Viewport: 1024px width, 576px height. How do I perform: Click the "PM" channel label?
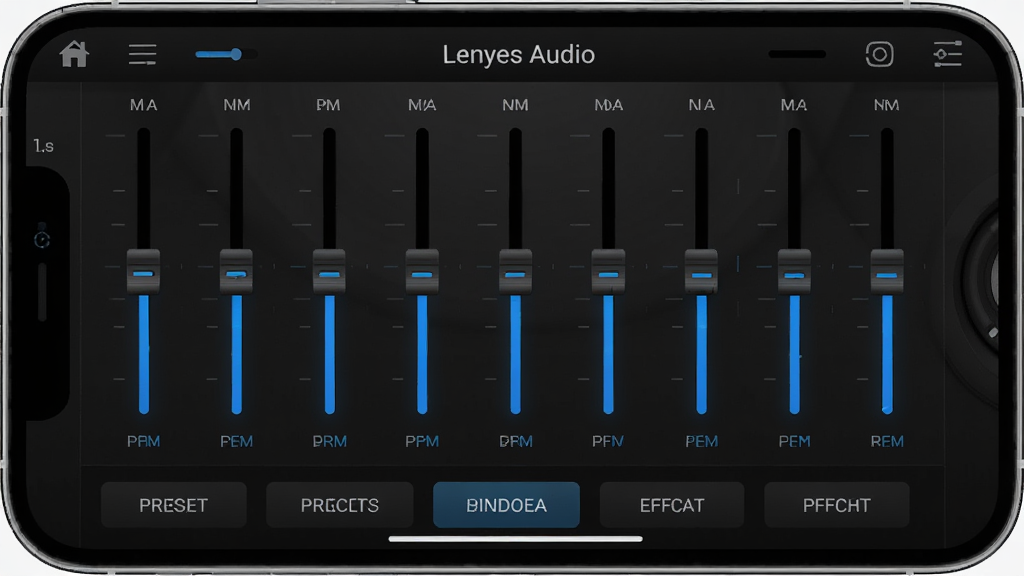[328, 105]
